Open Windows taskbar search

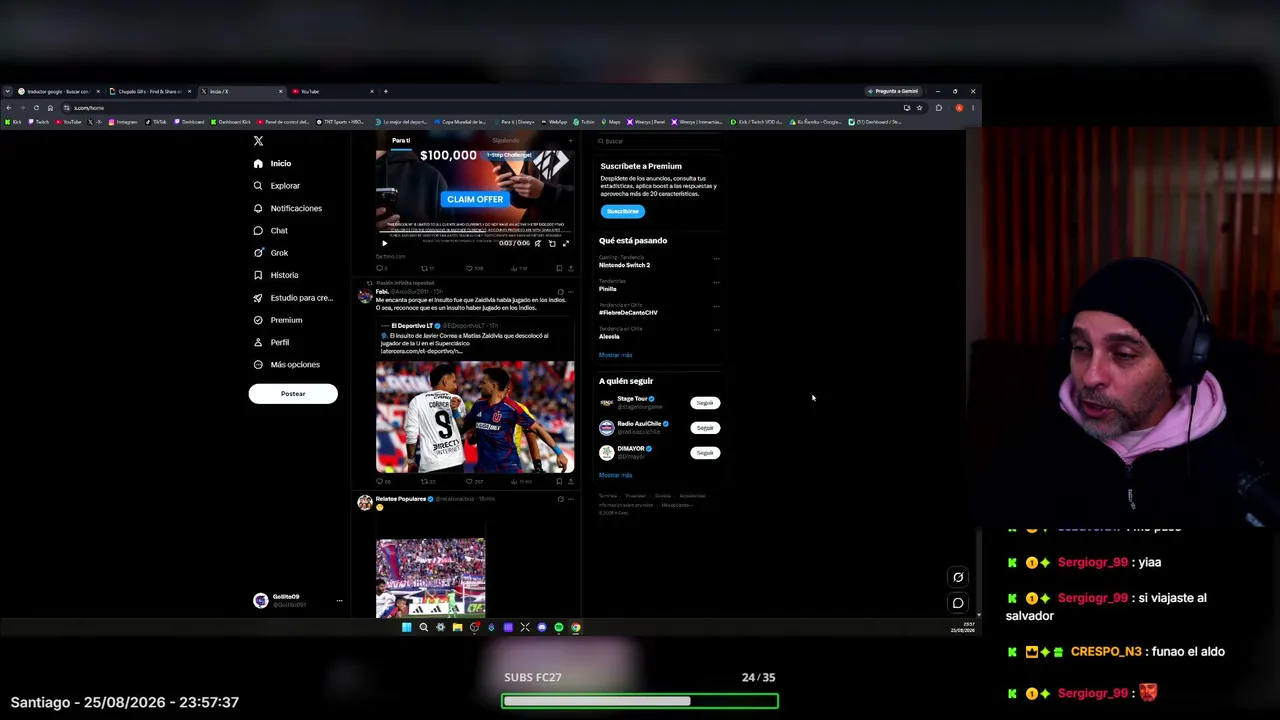pos(423,628)
